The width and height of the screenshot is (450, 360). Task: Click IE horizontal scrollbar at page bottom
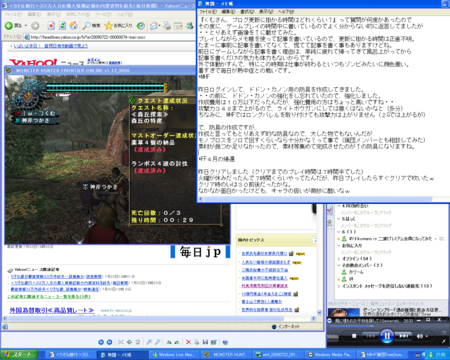[160, 319]
